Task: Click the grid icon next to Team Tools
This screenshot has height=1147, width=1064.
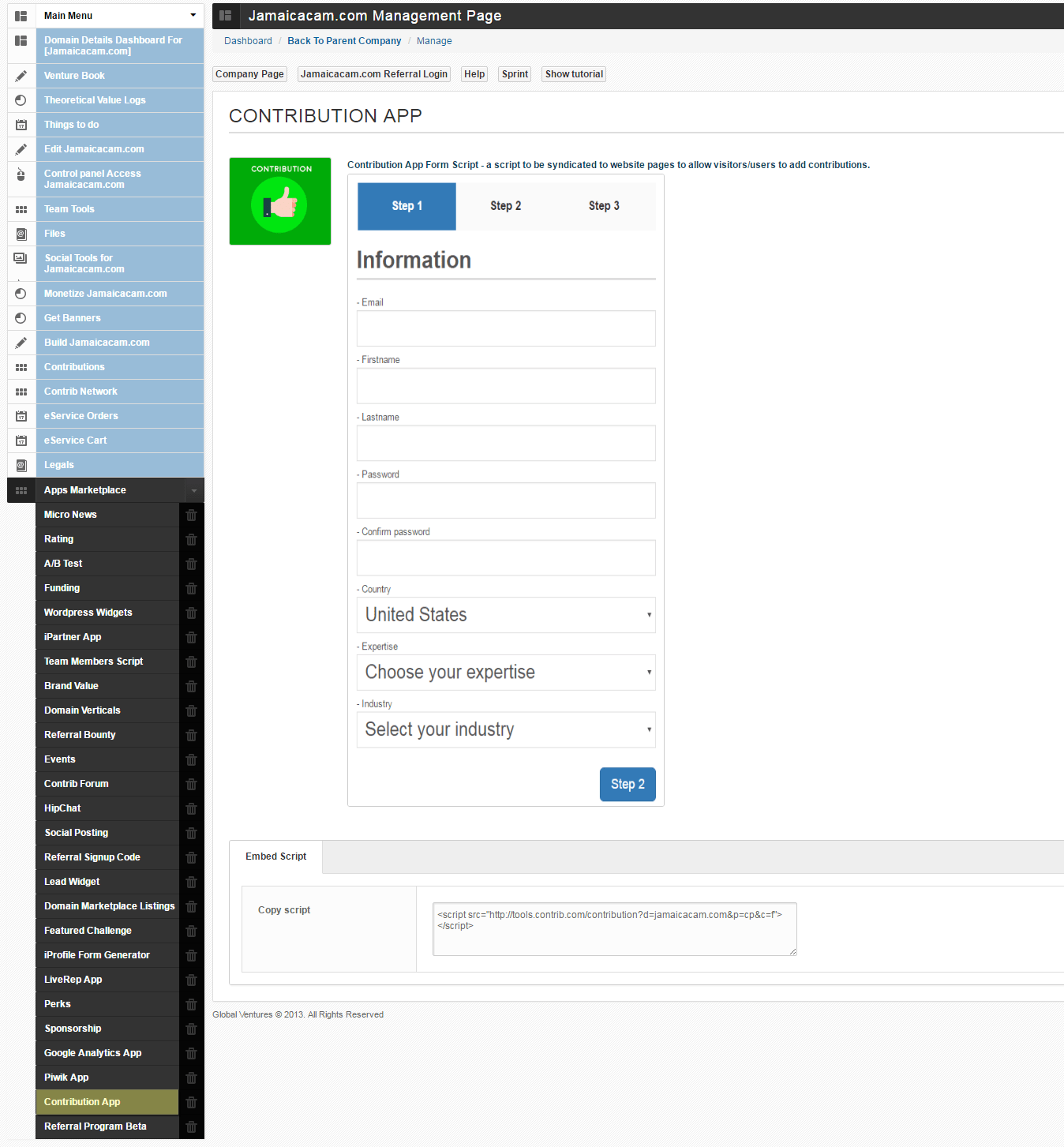Action: point(21,209)
